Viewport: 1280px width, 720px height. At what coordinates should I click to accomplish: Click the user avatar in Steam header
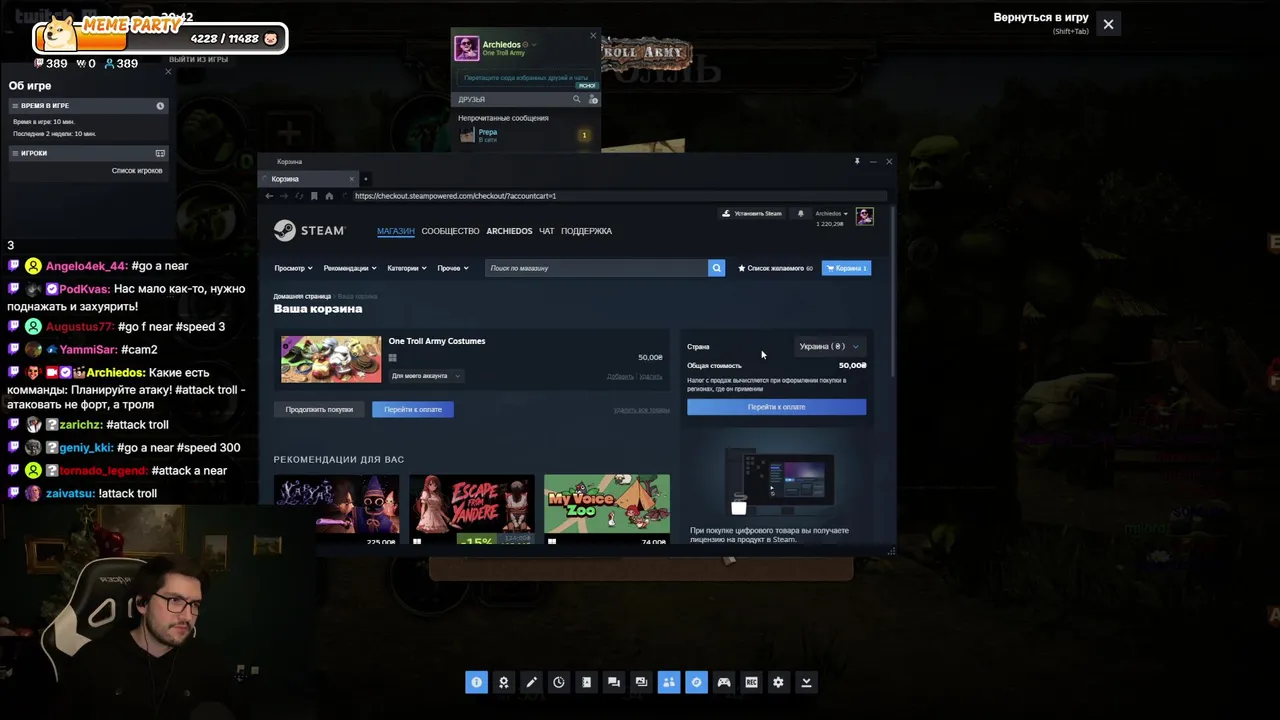point(865,216)
